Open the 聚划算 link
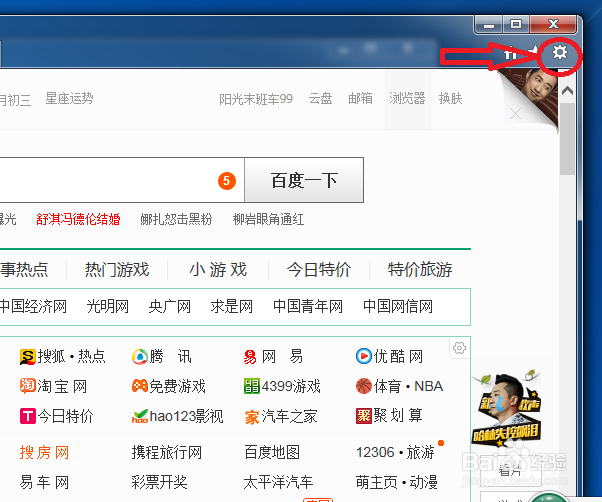Screen dimensions: 602x502 399,416
